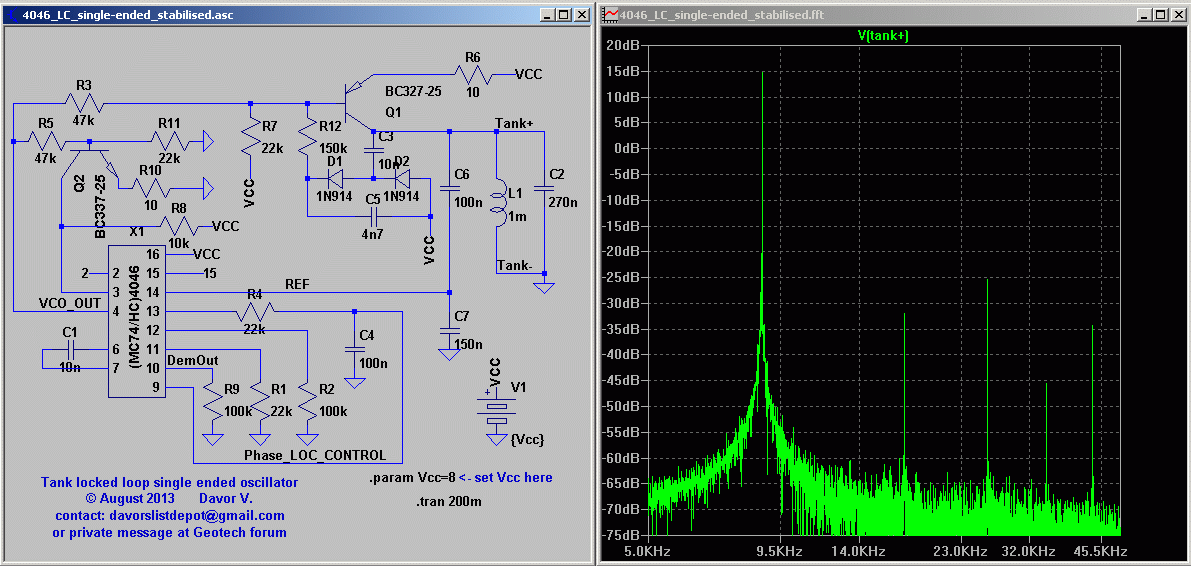Click the Q1 BC327-25 transistor symbol
1191x566 pixels.
tap(352, 102)
